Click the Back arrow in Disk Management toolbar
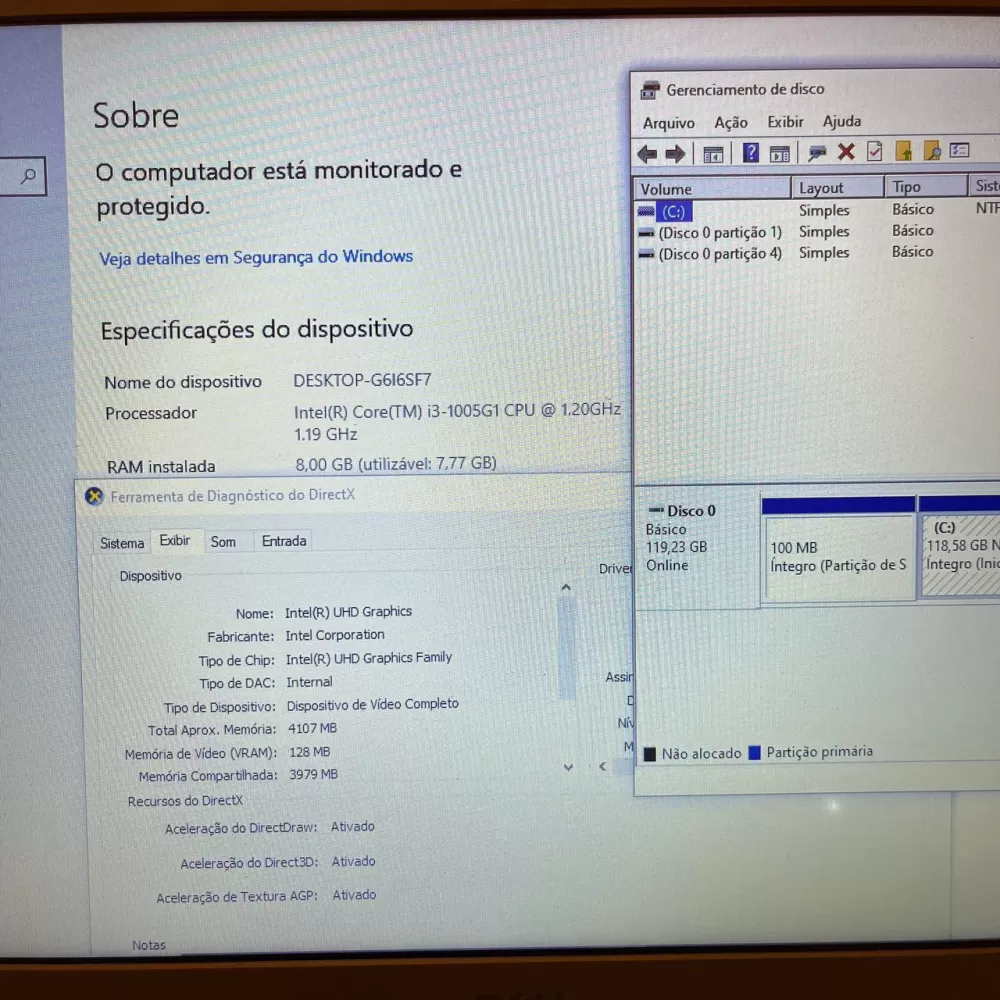 click(x=647, y=153)
